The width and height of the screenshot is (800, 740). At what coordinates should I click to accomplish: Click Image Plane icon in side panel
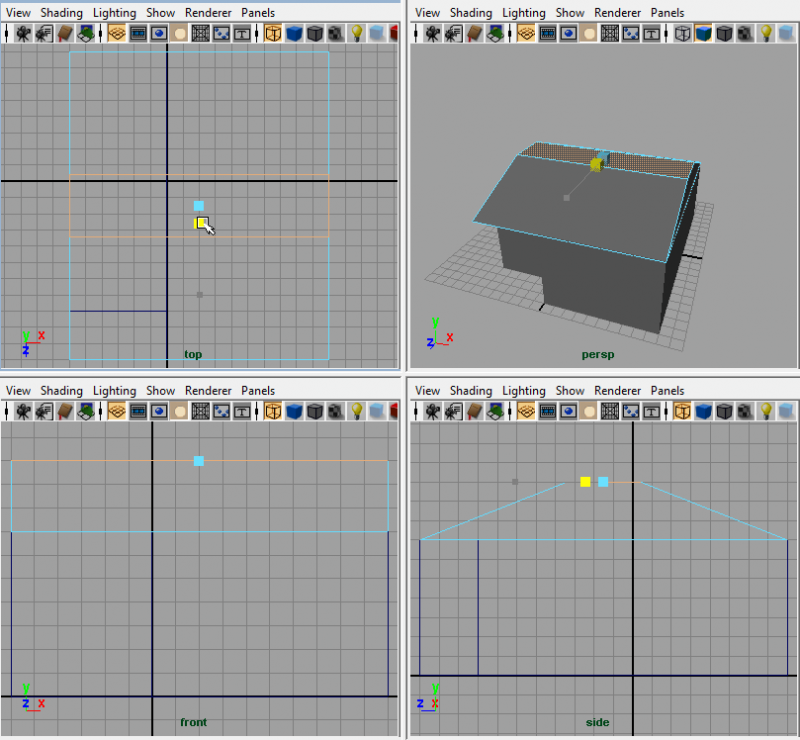coord(497,411)
